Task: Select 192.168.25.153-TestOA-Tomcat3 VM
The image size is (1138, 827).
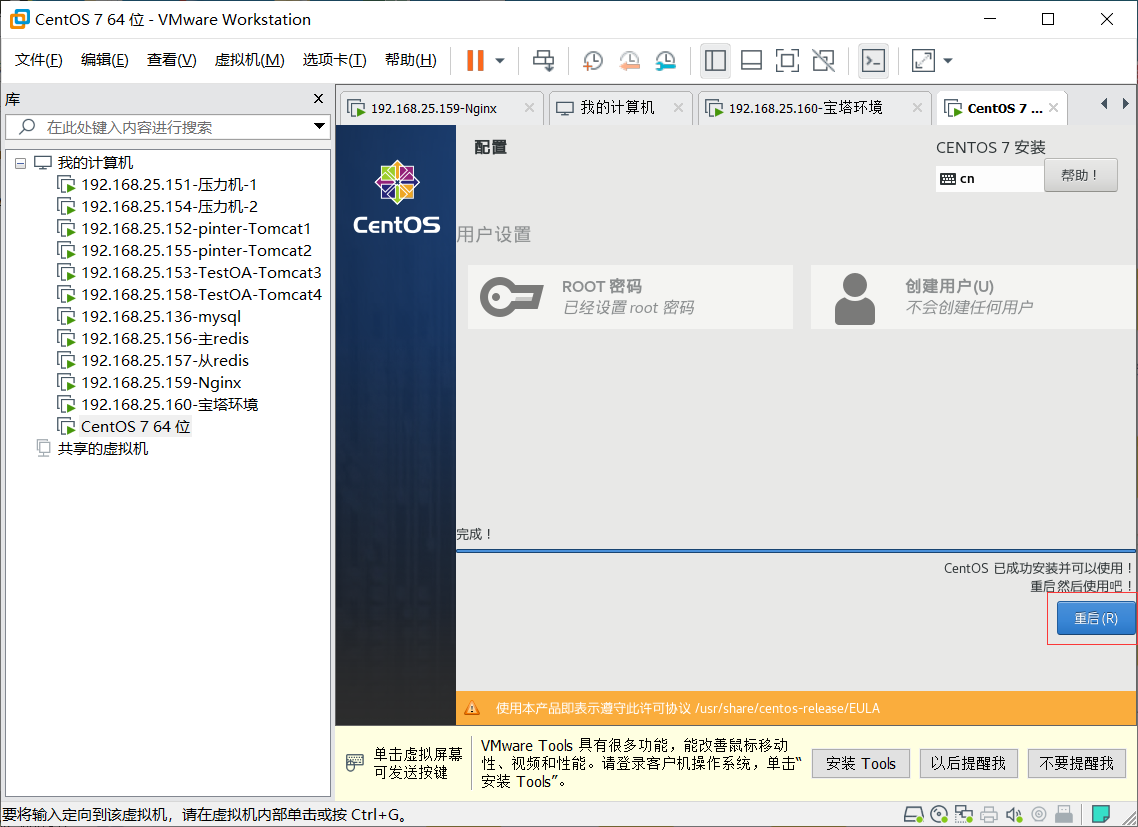Action: (201, 272)
